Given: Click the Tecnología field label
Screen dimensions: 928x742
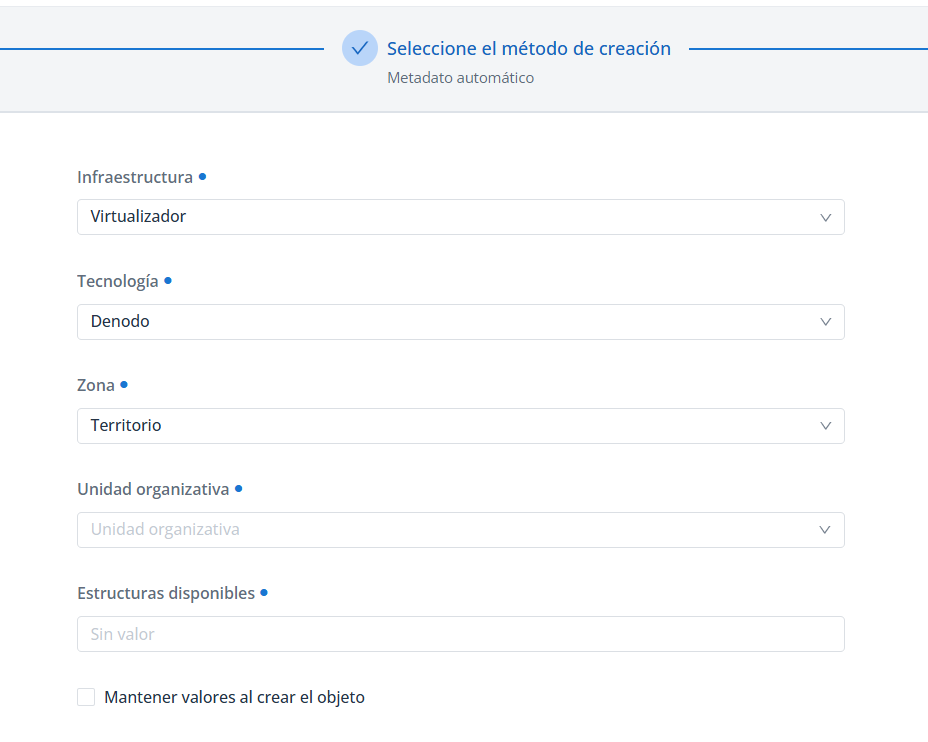Looking at the screenshot, I should coord(117,281).
